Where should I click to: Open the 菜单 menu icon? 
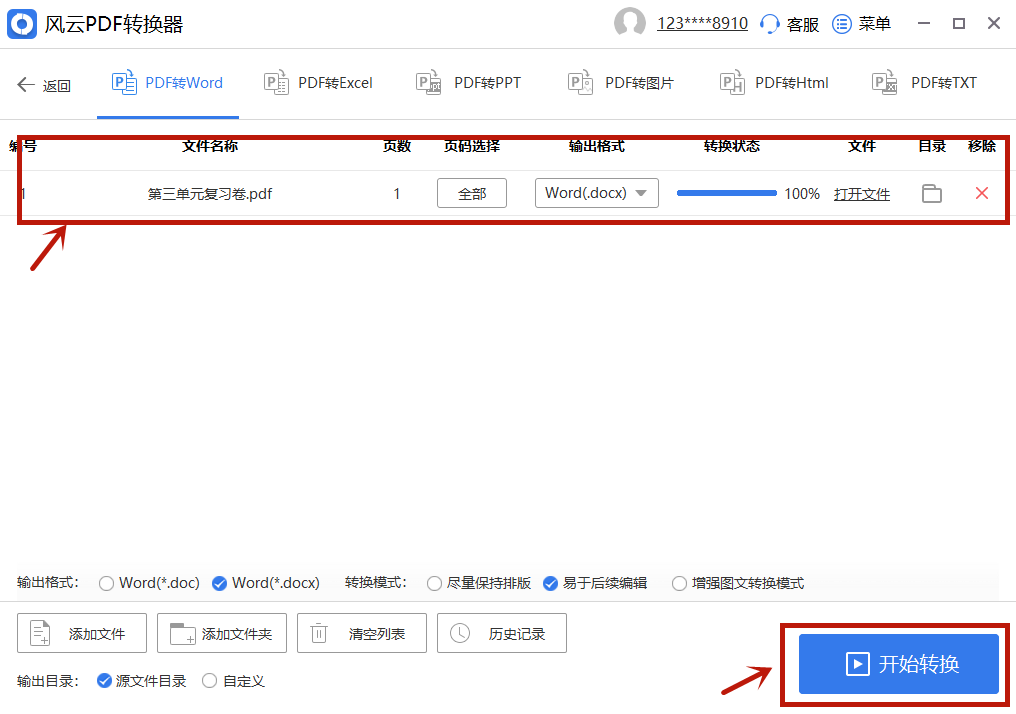(841, 24)
